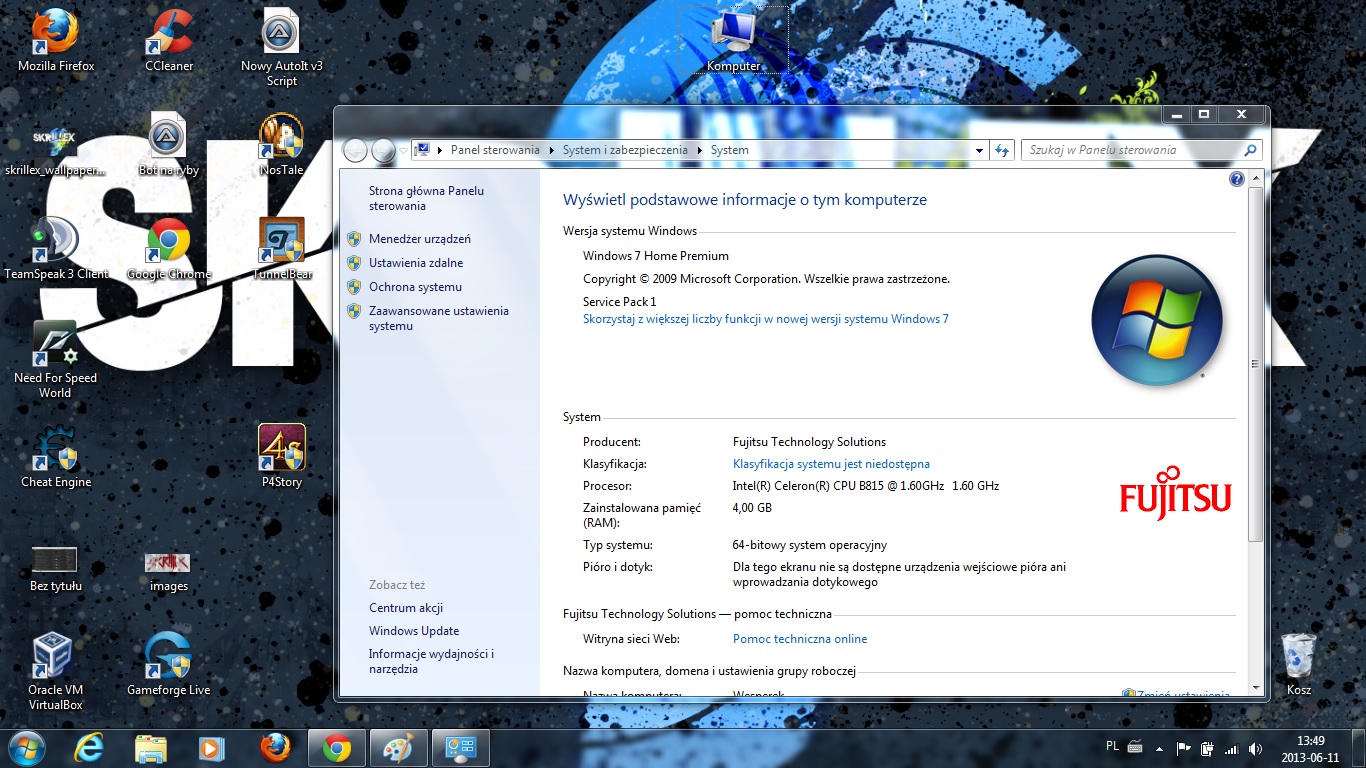1366x768 pixels.
Task: Switch to Firefox on the taskbar
Action: (x=274, y=748)
